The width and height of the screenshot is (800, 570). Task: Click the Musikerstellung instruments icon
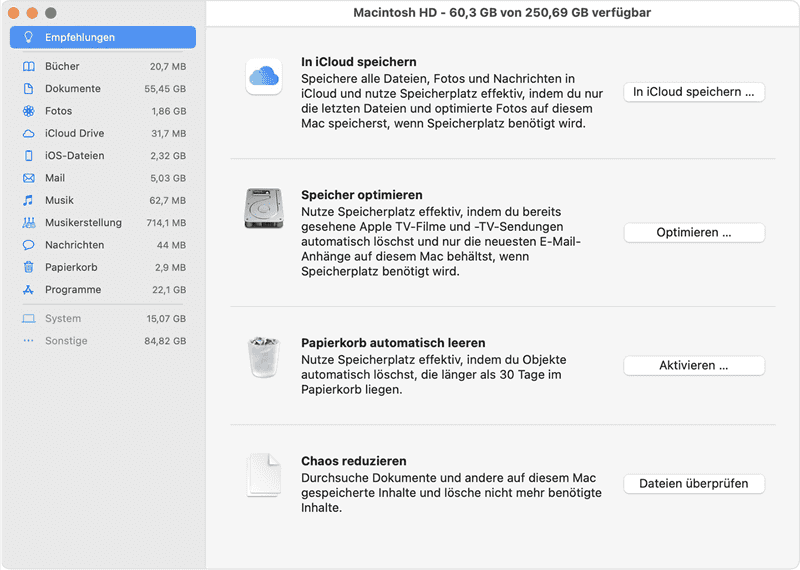29,222
